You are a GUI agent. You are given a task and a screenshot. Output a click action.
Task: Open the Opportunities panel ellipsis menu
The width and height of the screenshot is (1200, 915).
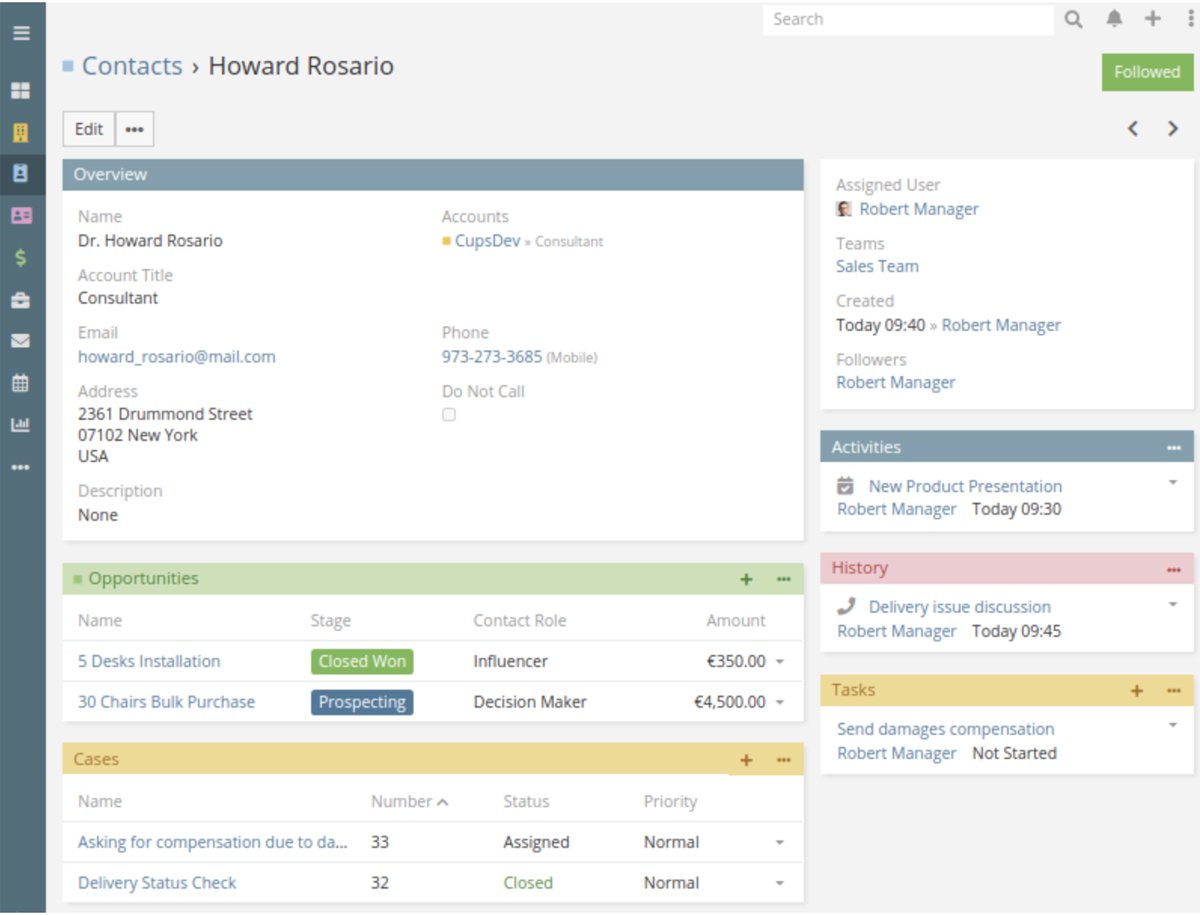coord(784,579)
